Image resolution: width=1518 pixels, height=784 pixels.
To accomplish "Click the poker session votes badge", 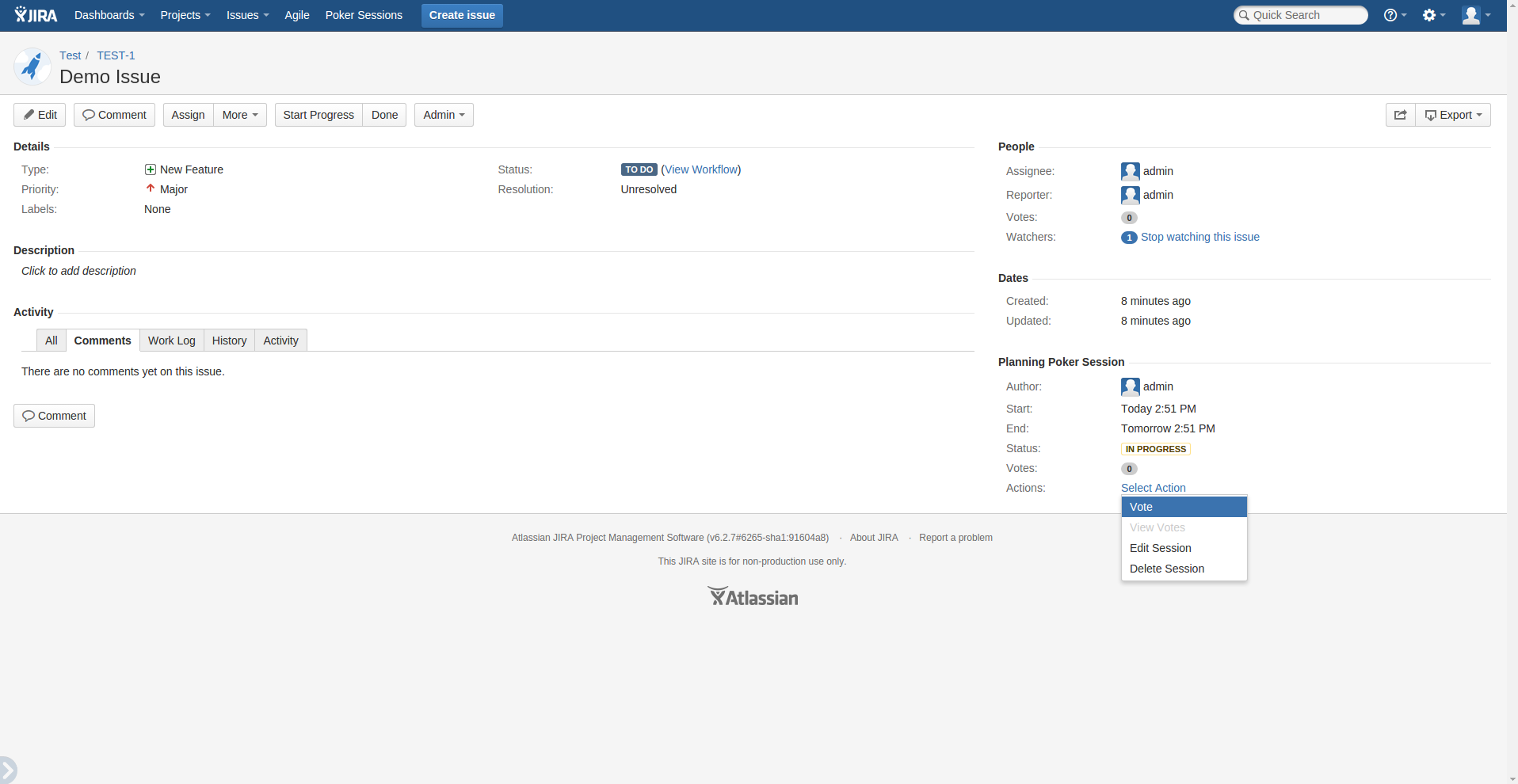I will pyautogui.click(x=1129, y=469).
